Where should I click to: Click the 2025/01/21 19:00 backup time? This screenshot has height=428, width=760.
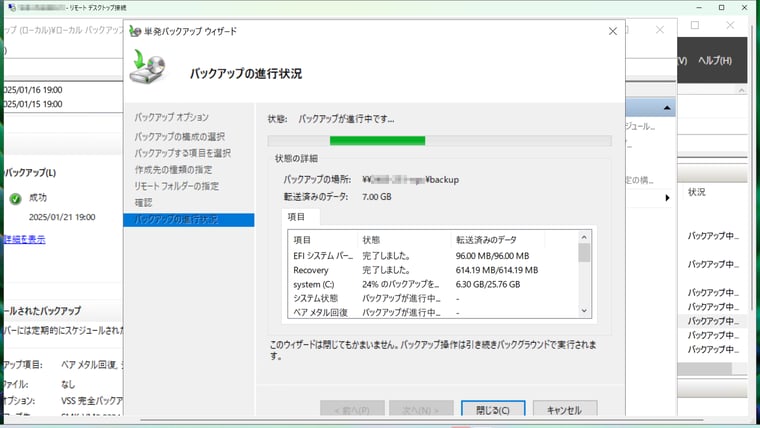(62, 217)
